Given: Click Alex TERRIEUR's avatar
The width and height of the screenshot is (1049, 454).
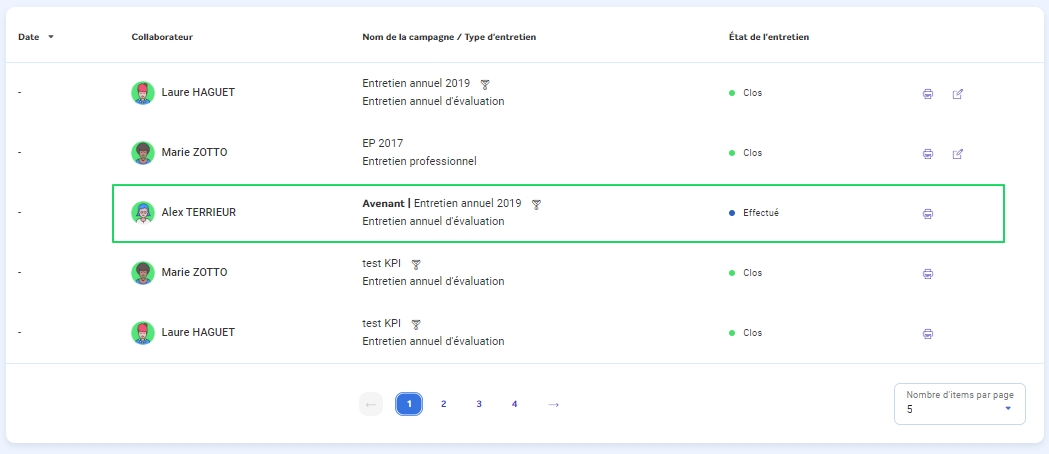Looking at the screenshot, I should 142,213.
